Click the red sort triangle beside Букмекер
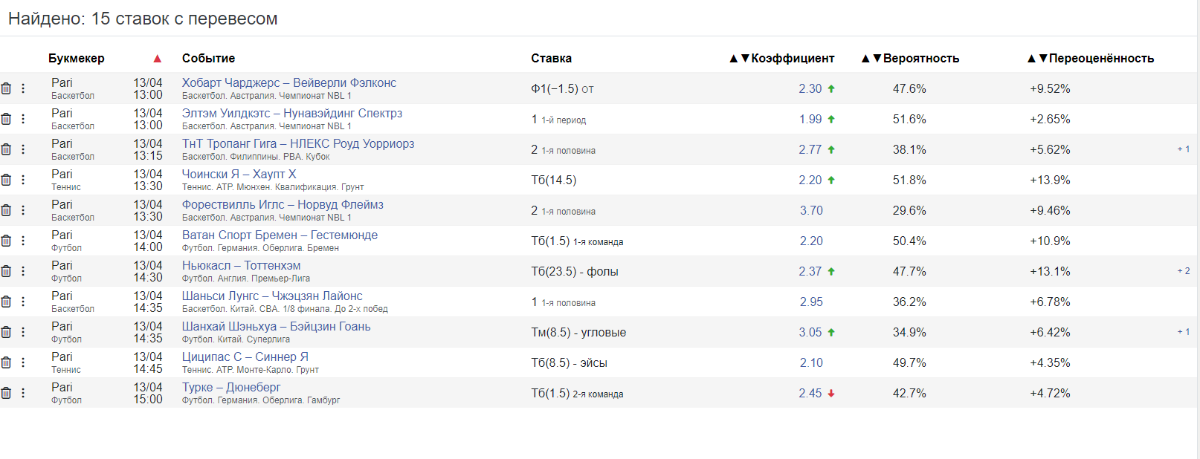 [x=156, y=58]
